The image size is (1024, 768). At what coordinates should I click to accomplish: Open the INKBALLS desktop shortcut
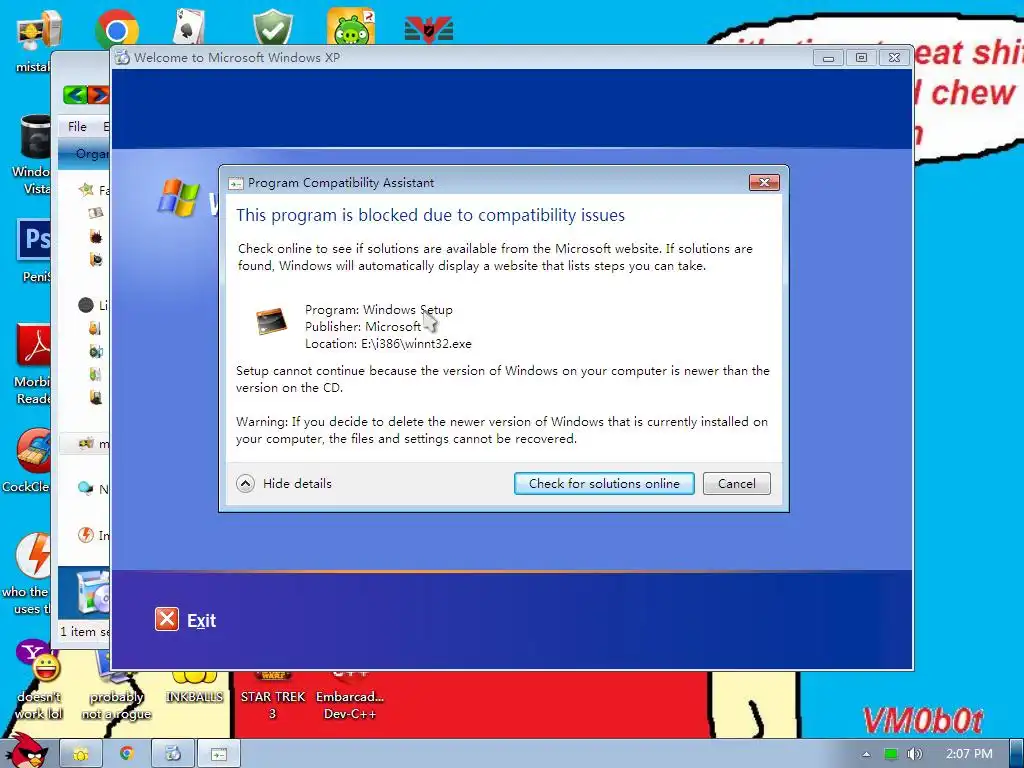click(195, 689)
